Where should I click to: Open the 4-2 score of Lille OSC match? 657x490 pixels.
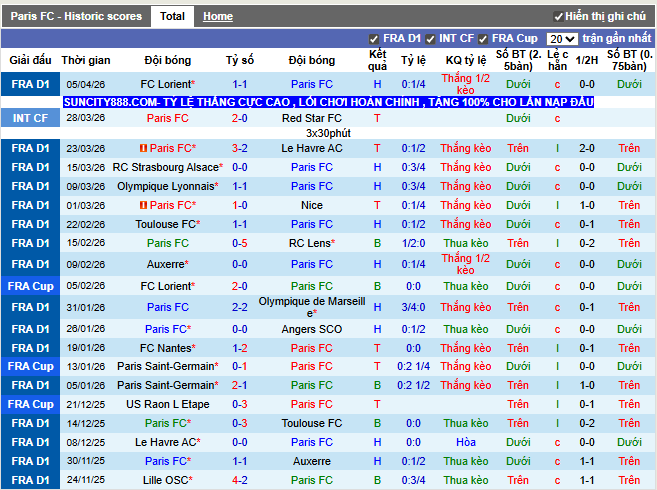[x=240, y=480]
